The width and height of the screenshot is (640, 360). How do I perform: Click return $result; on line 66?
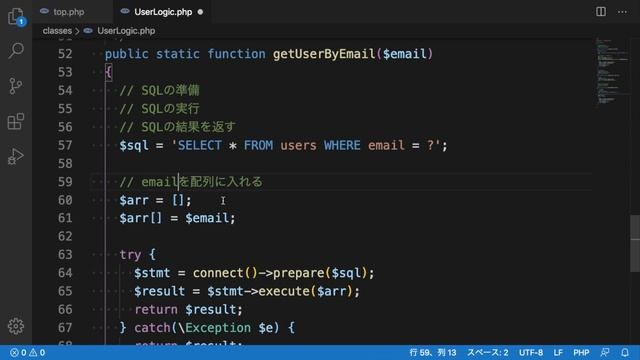(x=189, y=310)
